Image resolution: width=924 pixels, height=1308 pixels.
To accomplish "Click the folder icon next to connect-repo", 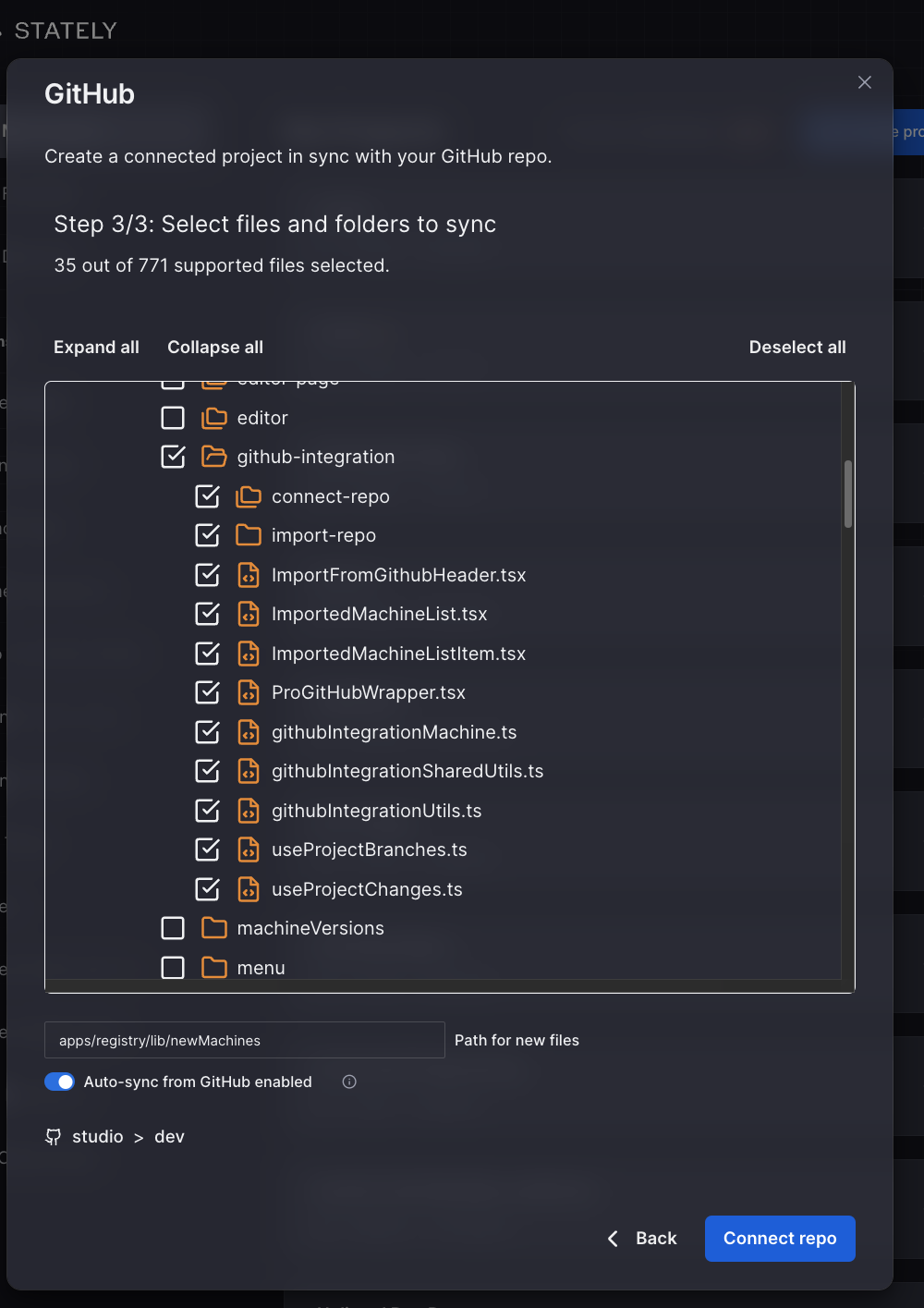I will pos(249,496).
